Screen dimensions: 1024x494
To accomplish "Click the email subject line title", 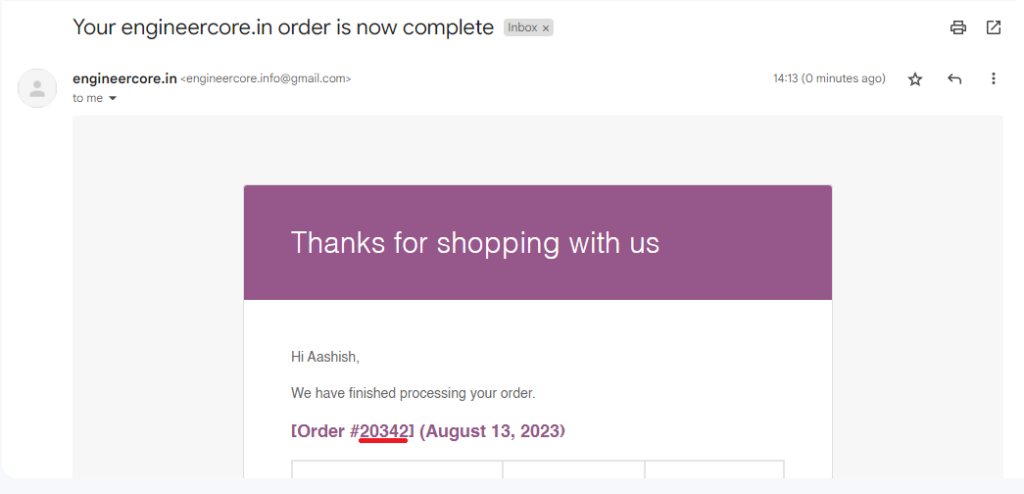I will click(x=283, y=27).
